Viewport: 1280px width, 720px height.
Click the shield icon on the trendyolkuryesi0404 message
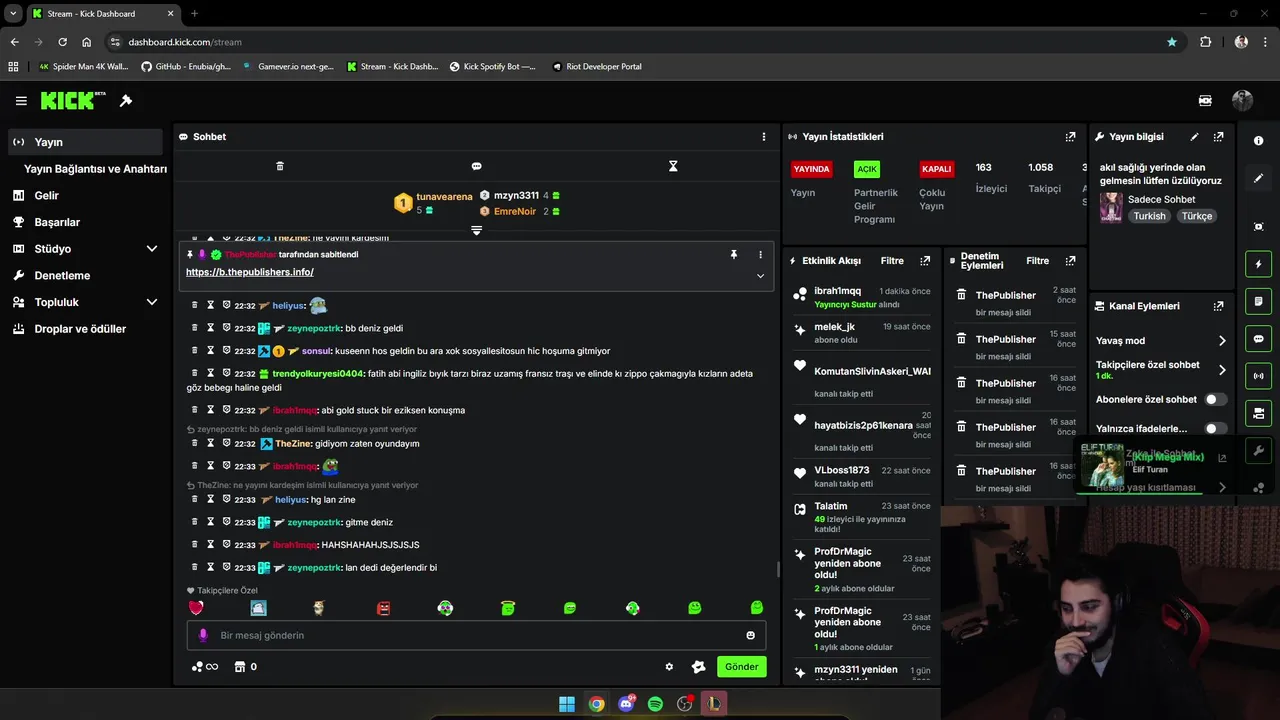coord(226,373)
